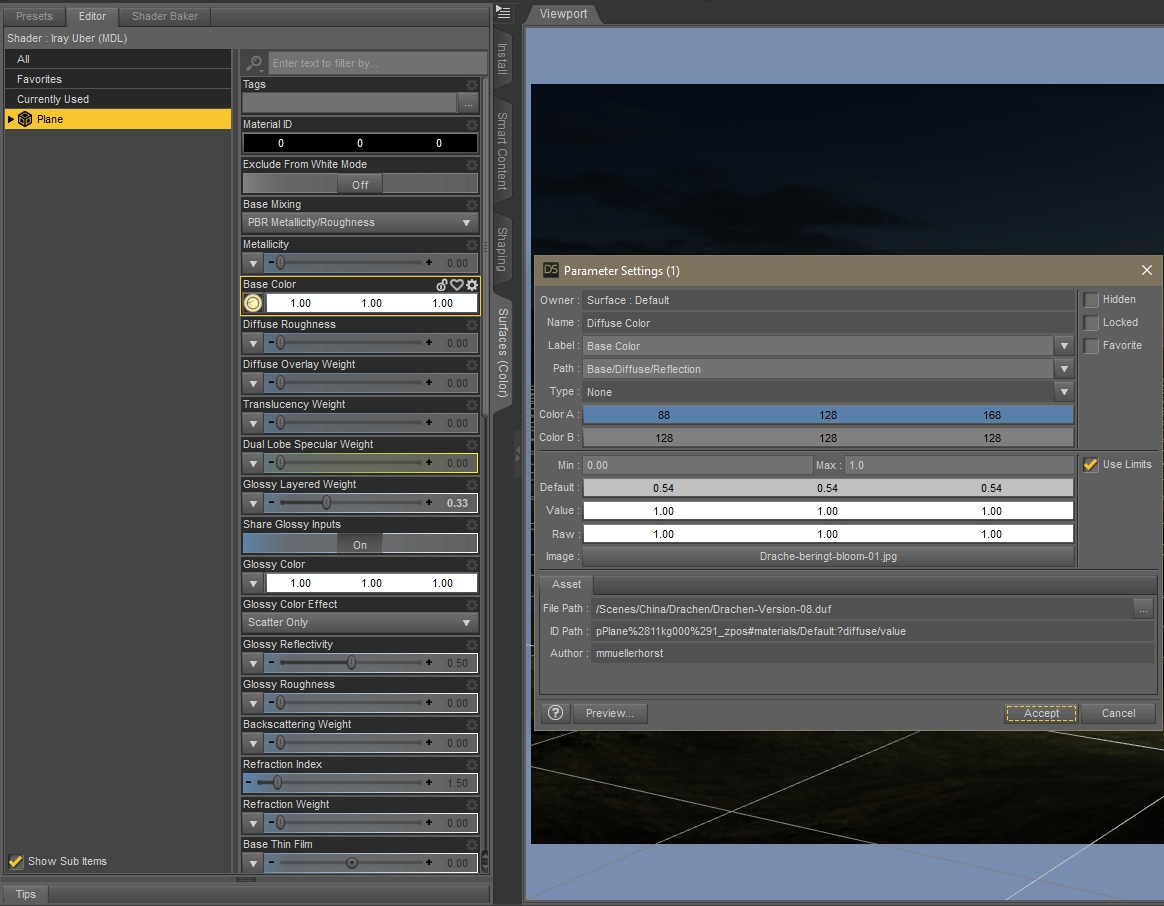Open the Smart Content side tab
1164x906 pixels.
tap(503, 151)
